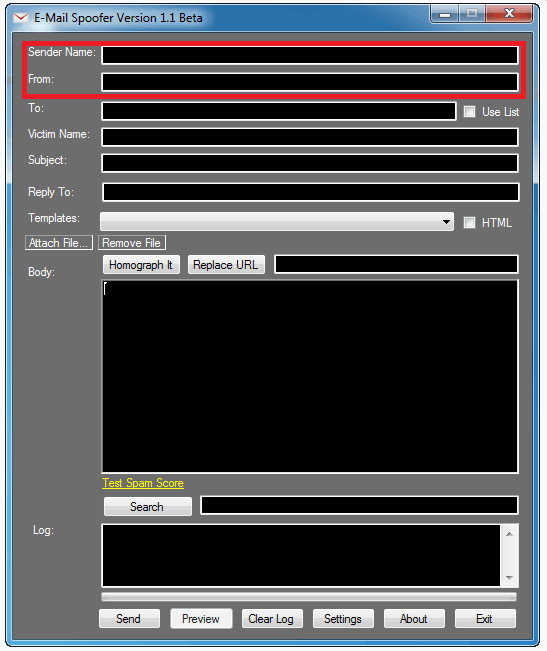Click the Clear Log button
Viewport: 547px width, 651px height.
[272, 619]
